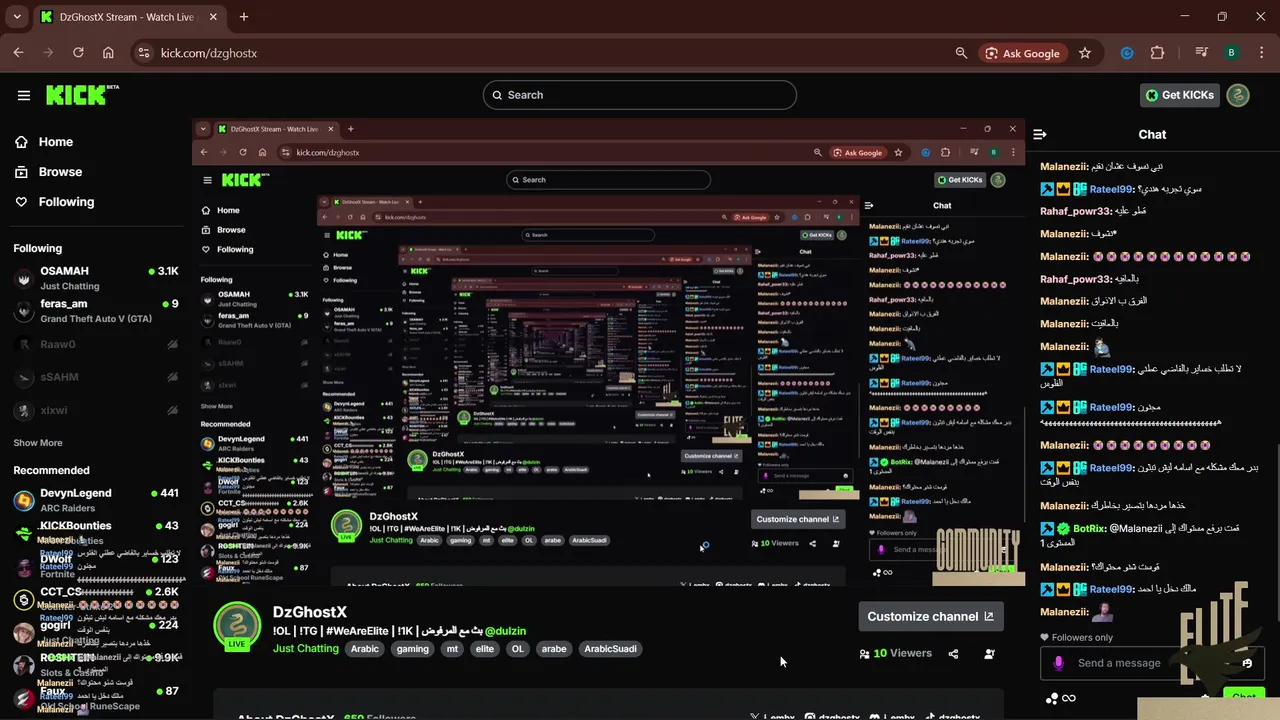Image resolution: width=1280 pixels, height=720 pixels.
Task: Click the blue extension icon in toolbar
Action: tap(1127, 53)
